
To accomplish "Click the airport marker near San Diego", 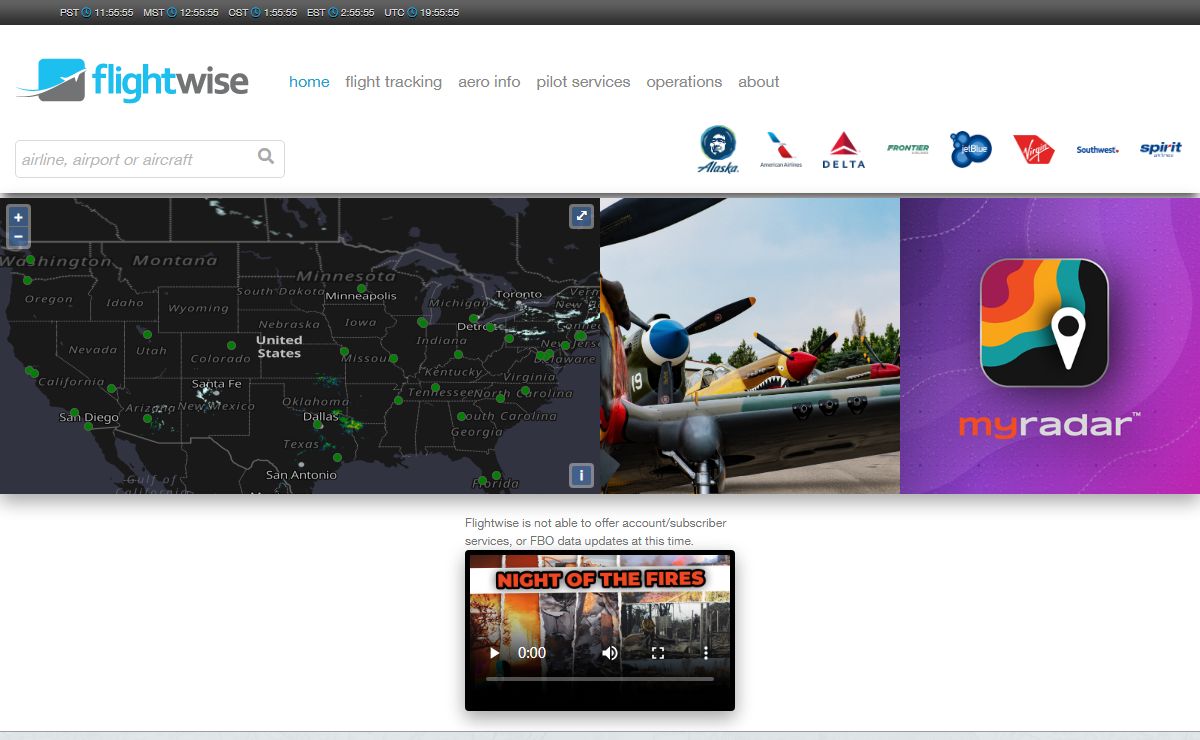I will pyautogui.click(x=89, y=426).
